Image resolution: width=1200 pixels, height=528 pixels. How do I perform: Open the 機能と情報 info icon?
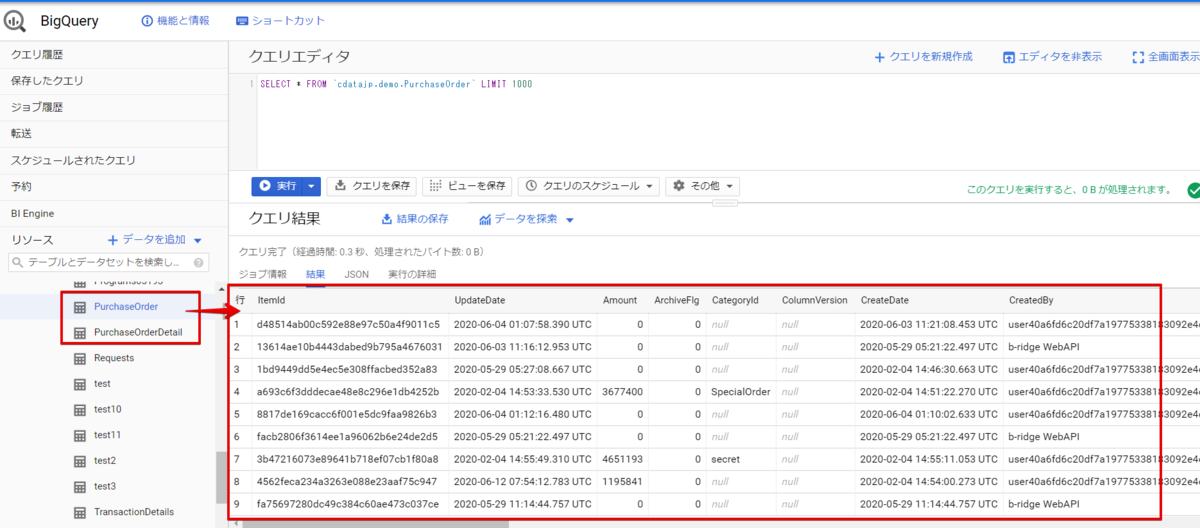click(148, 21)
